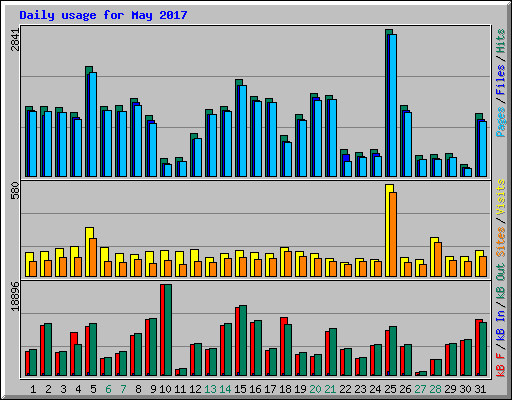512x400 pixels.
Task: Click the 'Visits' legend word
Action: click(500, 197)
